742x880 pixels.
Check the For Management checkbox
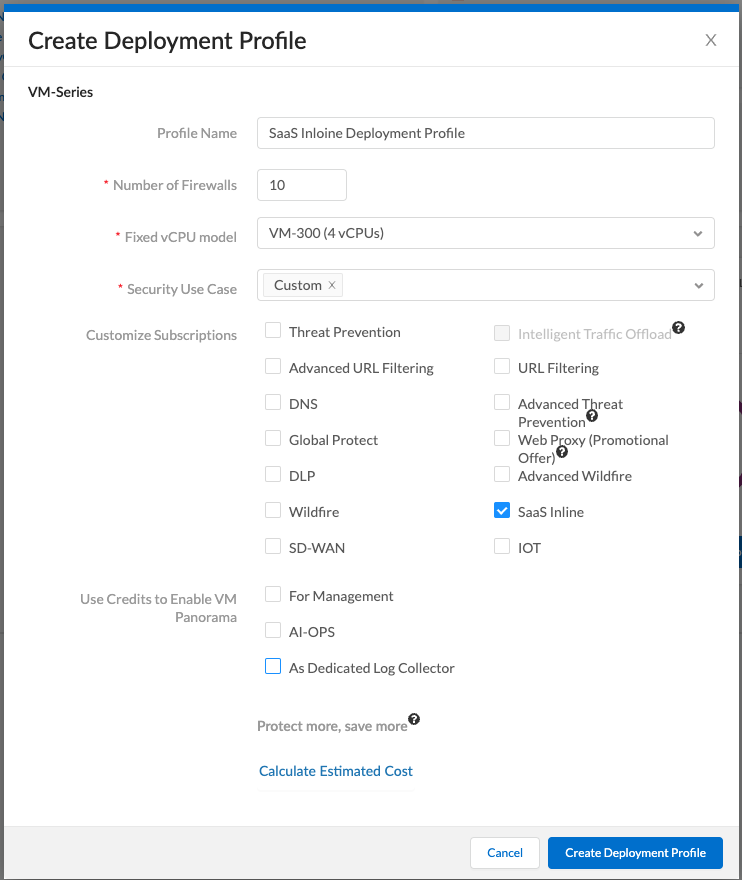273,595
